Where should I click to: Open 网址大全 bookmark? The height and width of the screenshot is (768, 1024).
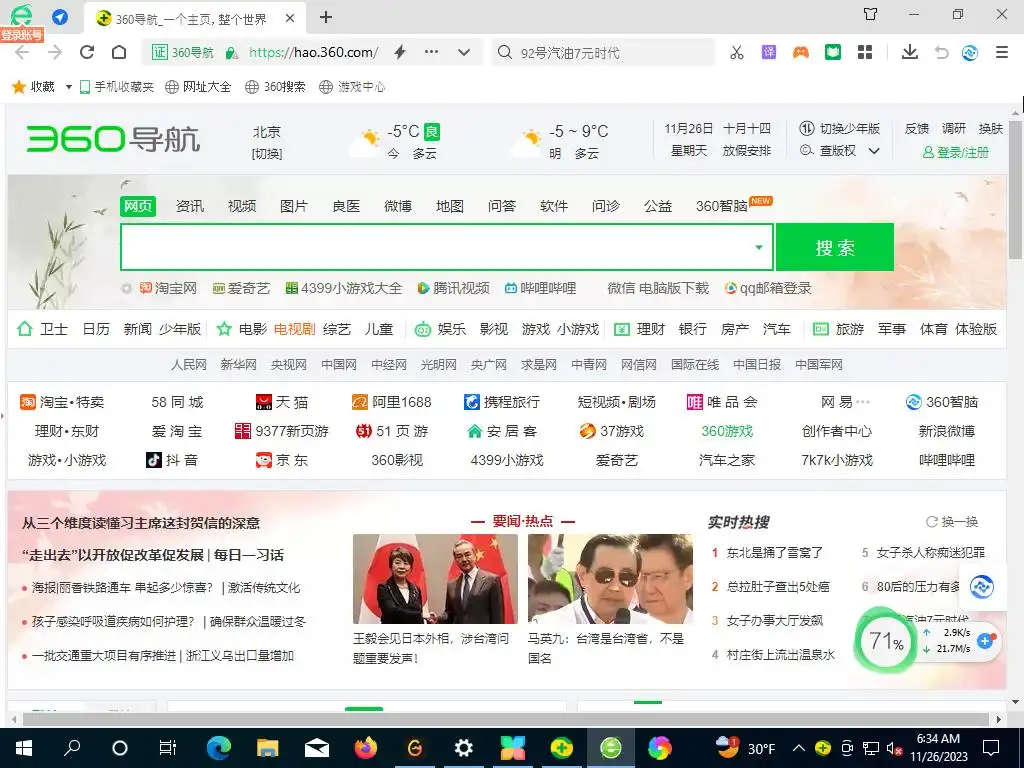pos(198,86)
